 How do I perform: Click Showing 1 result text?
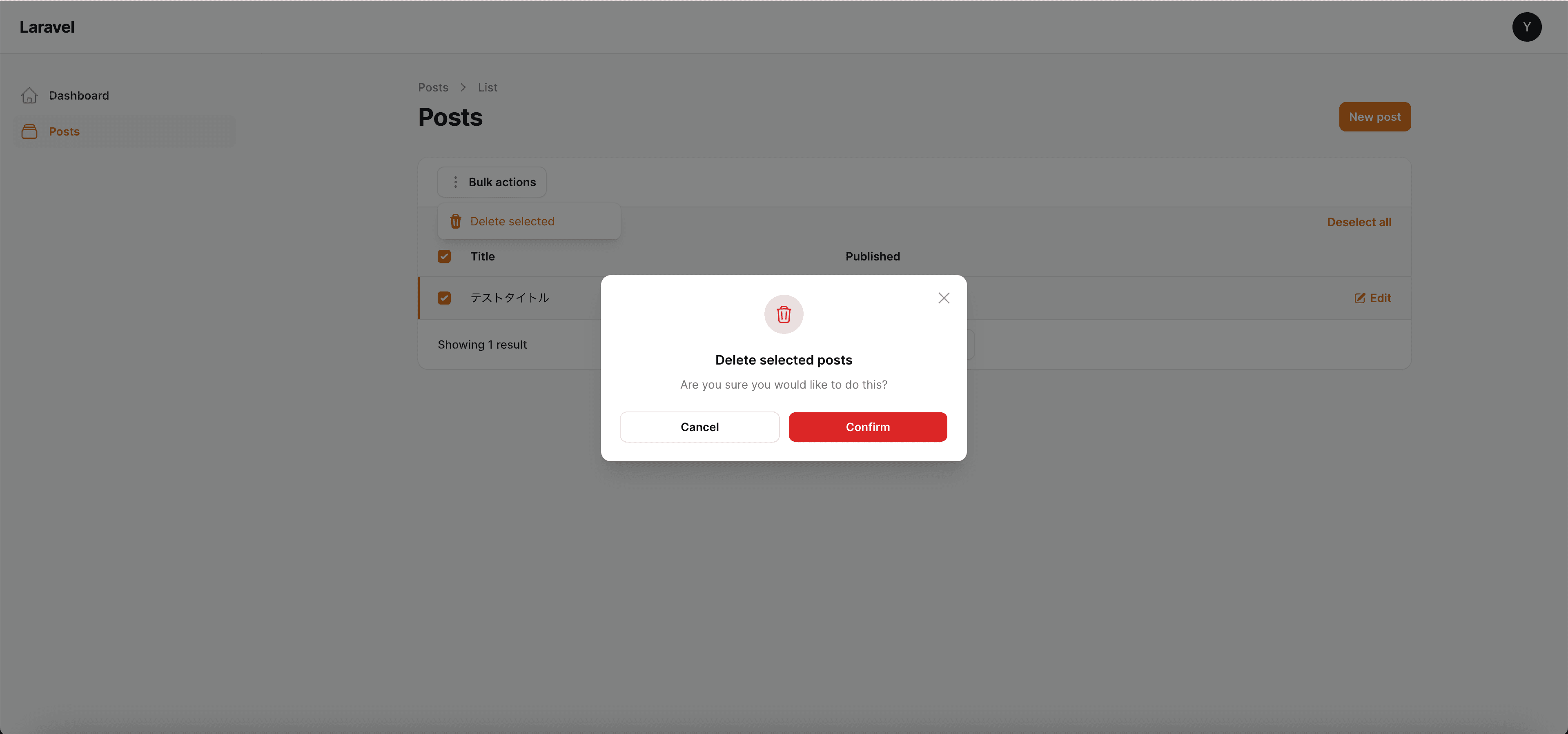tap(482, 345)
